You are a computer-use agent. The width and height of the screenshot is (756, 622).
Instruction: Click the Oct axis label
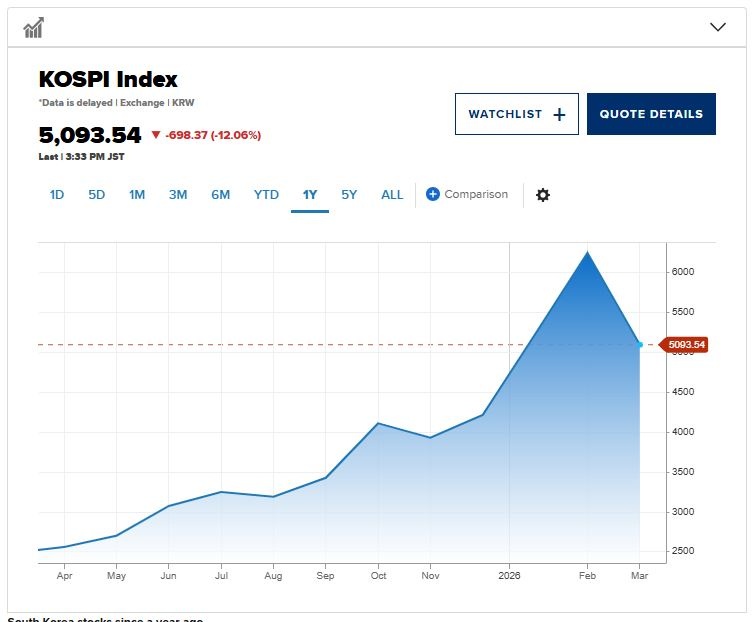click(x=378, y=576)
